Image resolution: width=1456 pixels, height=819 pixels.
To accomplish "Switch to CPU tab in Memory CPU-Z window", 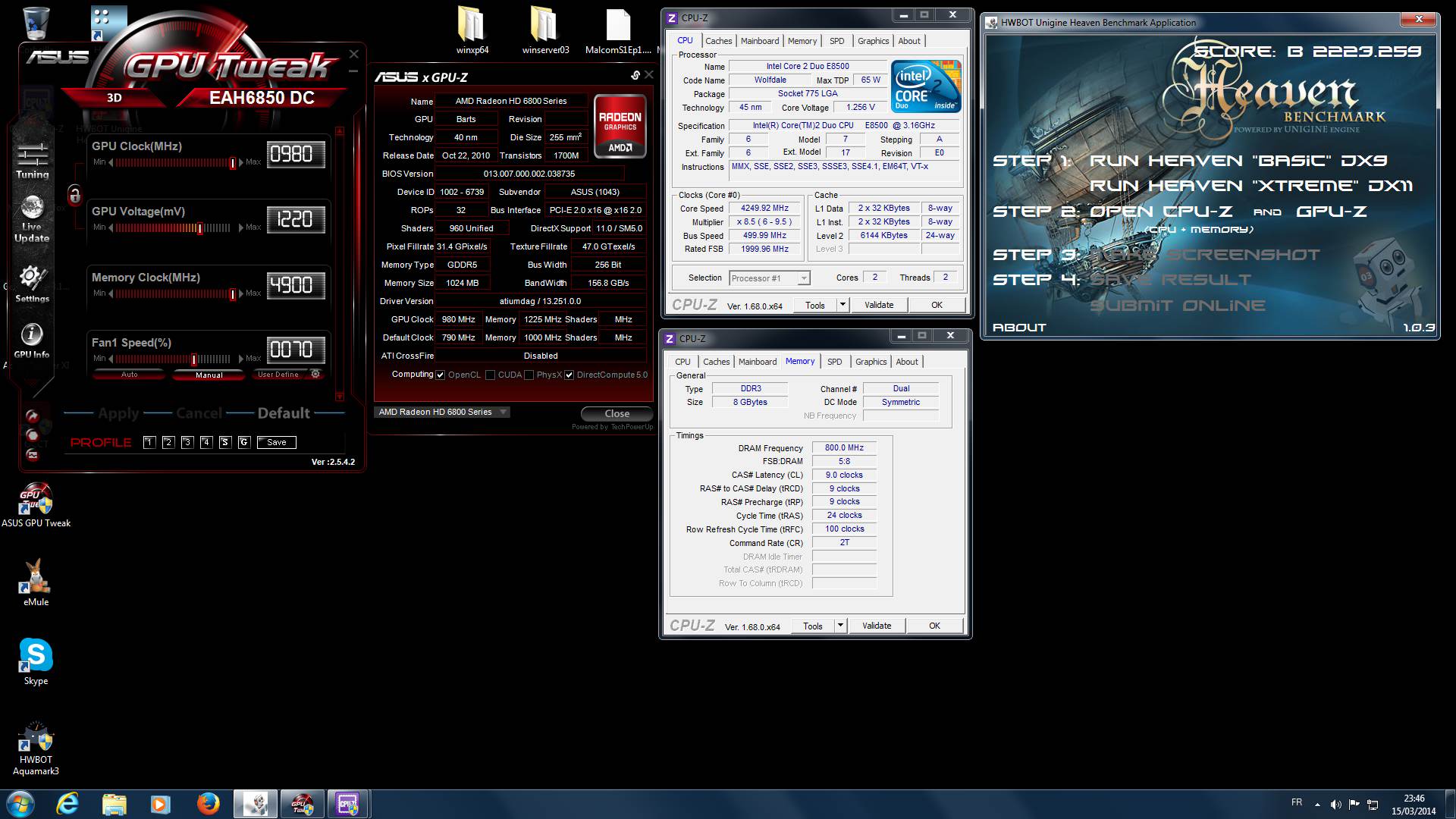I will click(682, 362).
